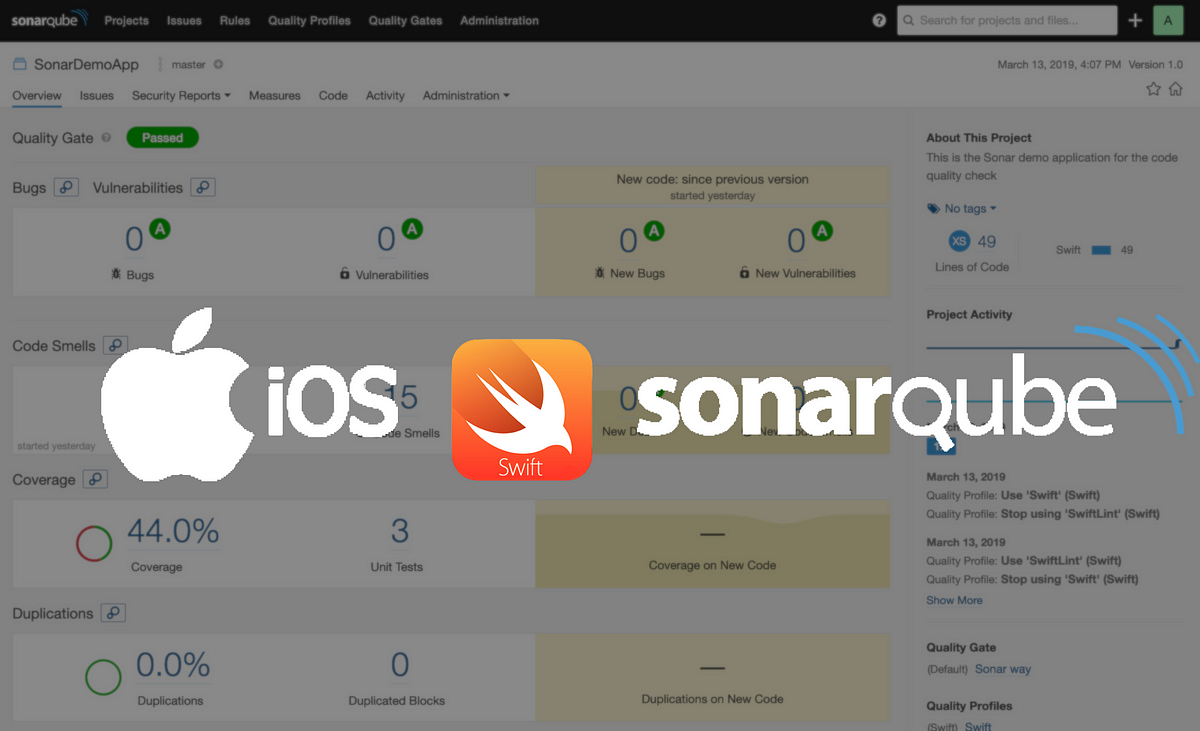Screen dimensions: 1200x731
Task: Open the Code Smells measure history icon
Action: pos(115,345)
